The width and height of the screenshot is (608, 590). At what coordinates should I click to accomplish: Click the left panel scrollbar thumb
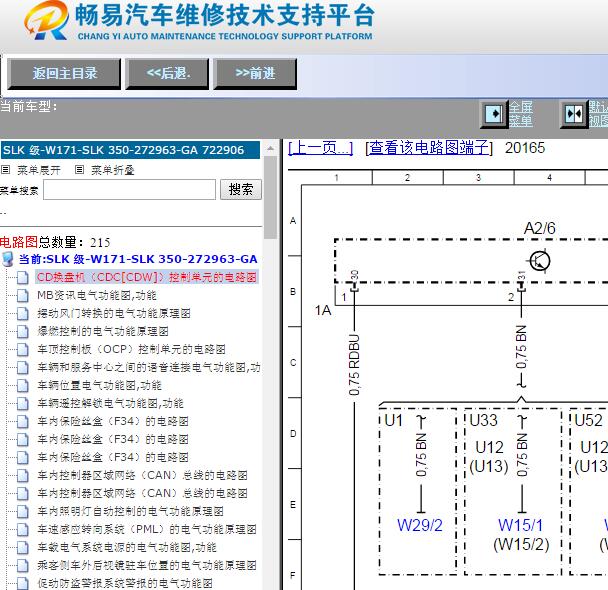click(270, 197)
